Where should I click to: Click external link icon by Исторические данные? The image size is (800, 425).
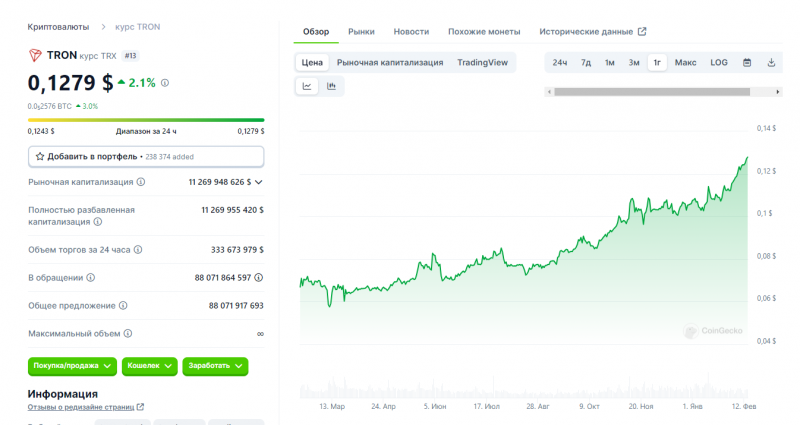click(642, 32)
